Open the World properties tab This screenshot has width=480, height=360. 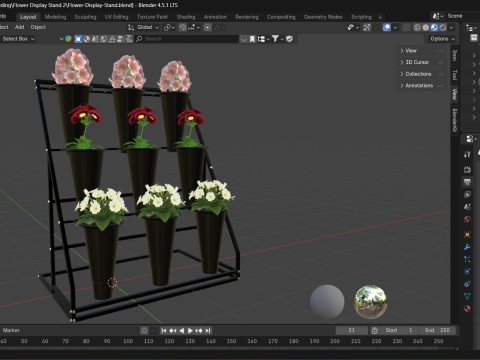467,219
